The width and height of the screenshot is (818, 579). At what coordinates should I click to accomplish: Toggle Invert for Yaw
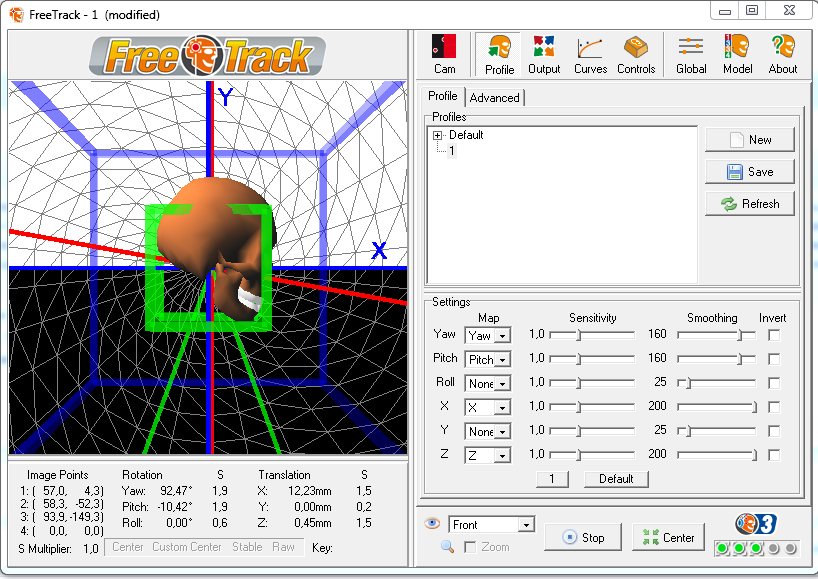point(774,335)
